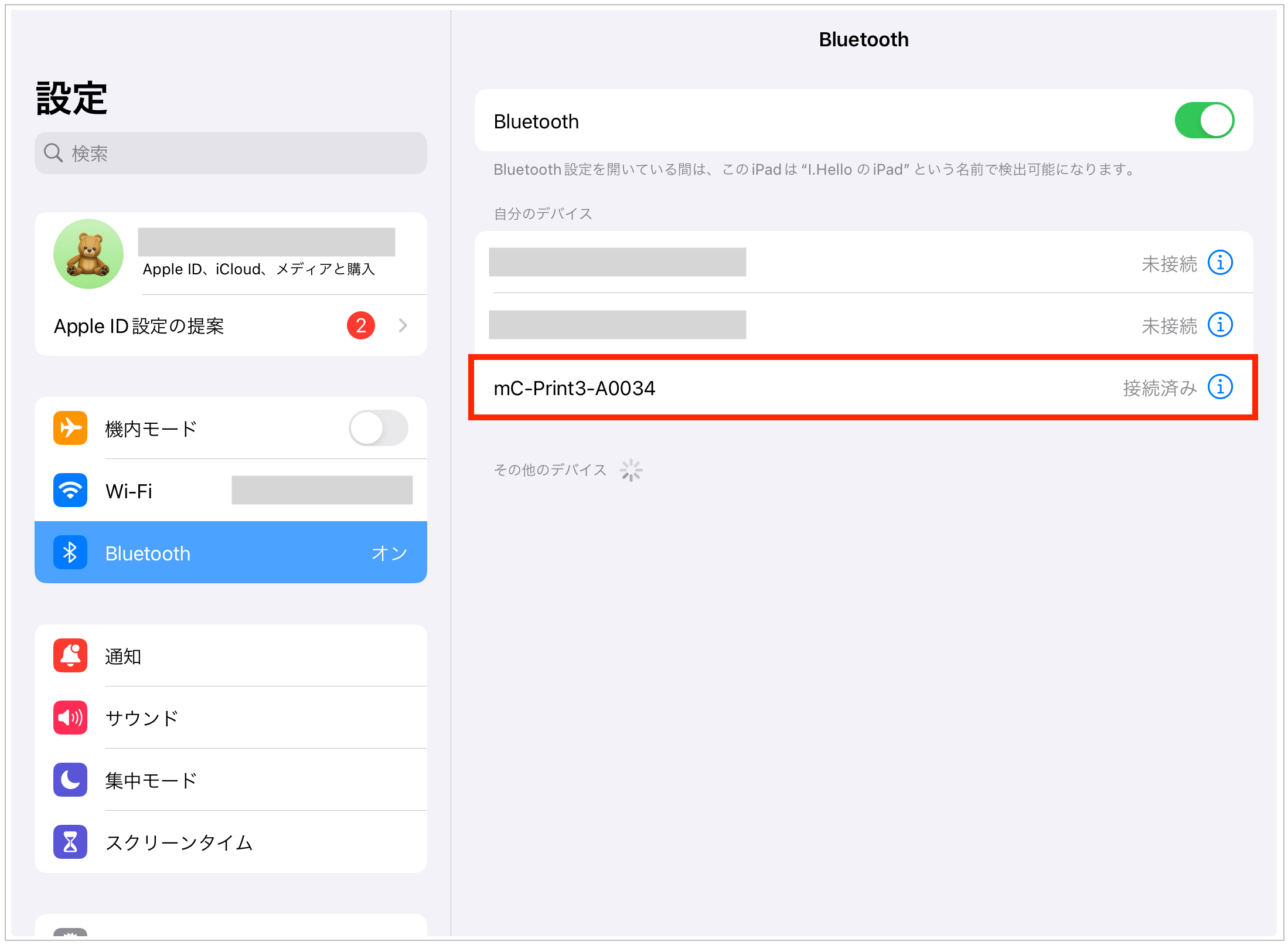Viewport: 1288px width, 945px height.
Task: Click the blue Wi-Fi icon
Action: (x=70, y=490)
